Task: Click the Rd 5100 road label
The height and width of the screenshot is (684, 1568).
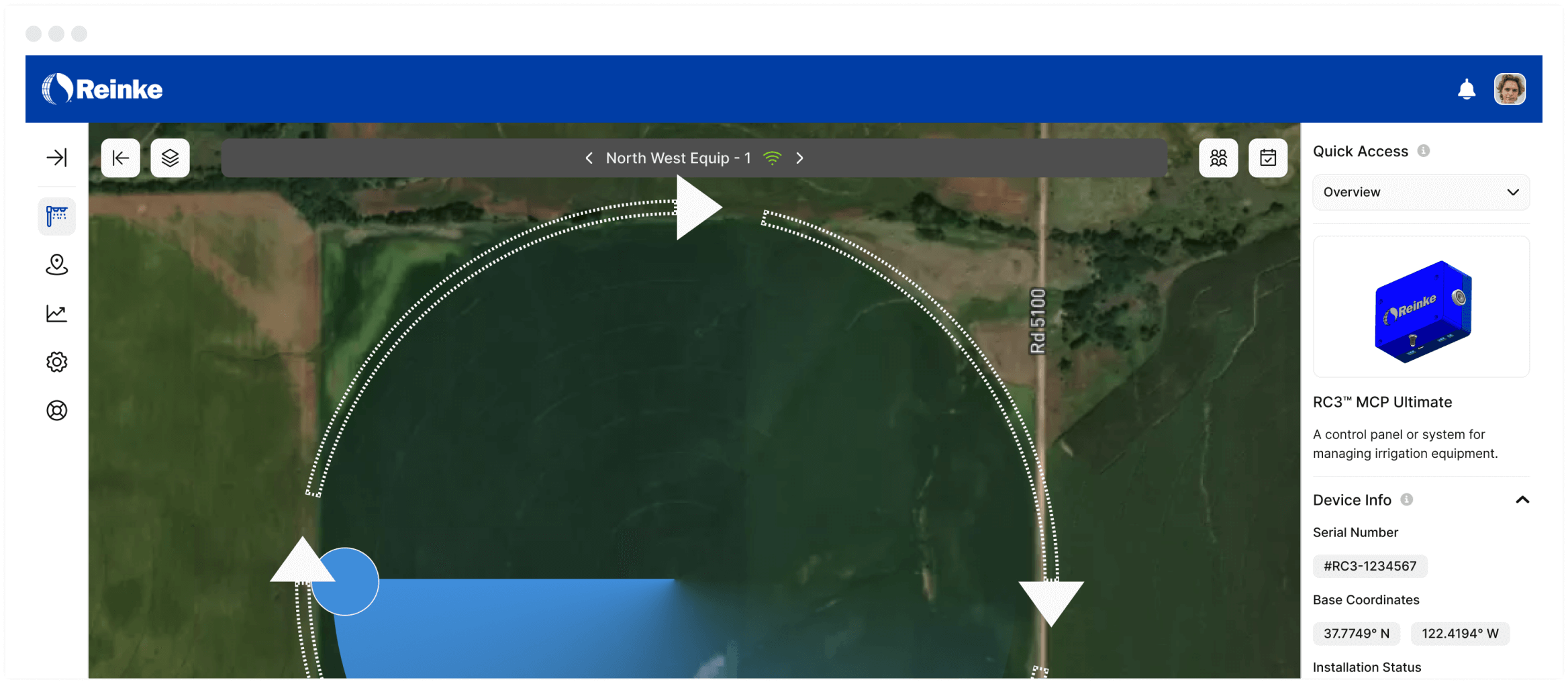Action: (1038, 321)
